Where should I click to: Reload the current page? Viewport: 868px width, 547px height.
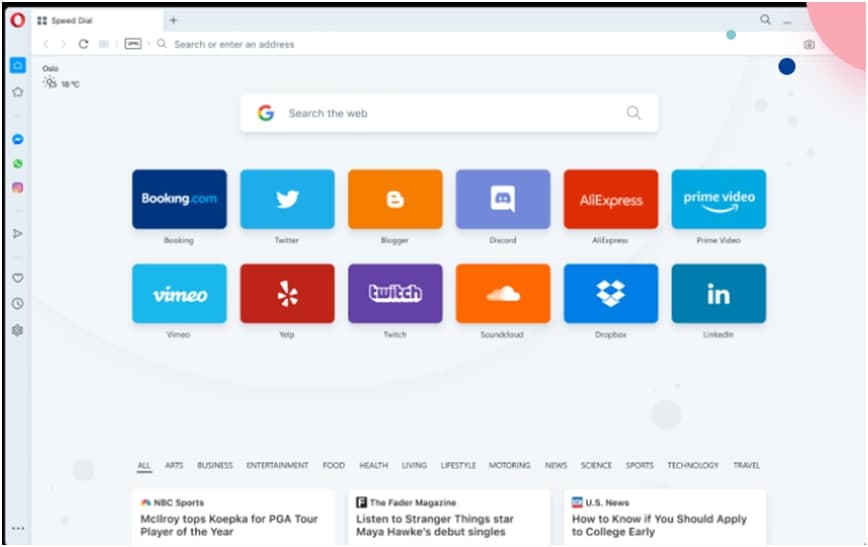(x=84, y=44)
